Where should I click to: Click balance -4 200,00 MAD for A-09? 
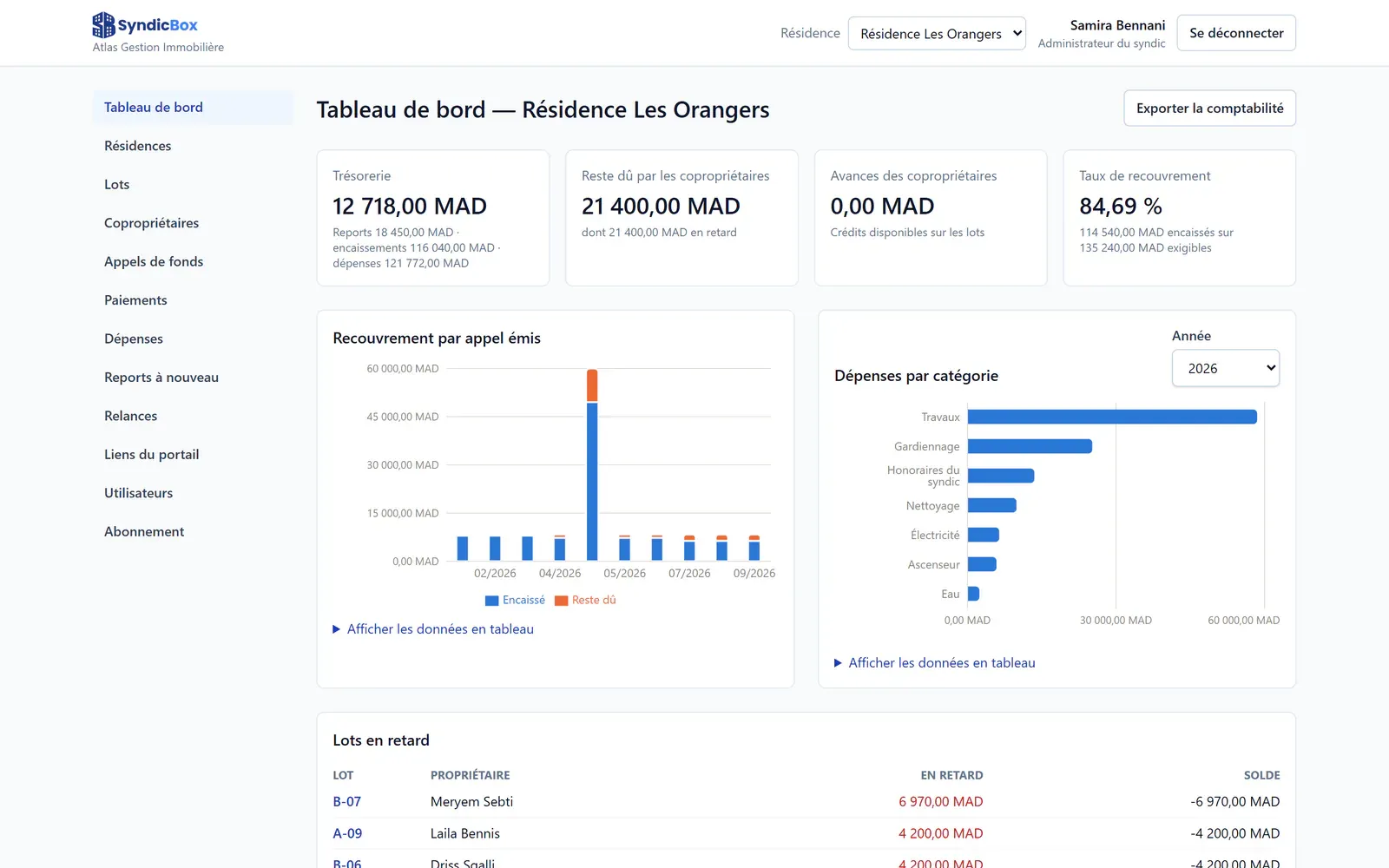tap(1235, 833)
